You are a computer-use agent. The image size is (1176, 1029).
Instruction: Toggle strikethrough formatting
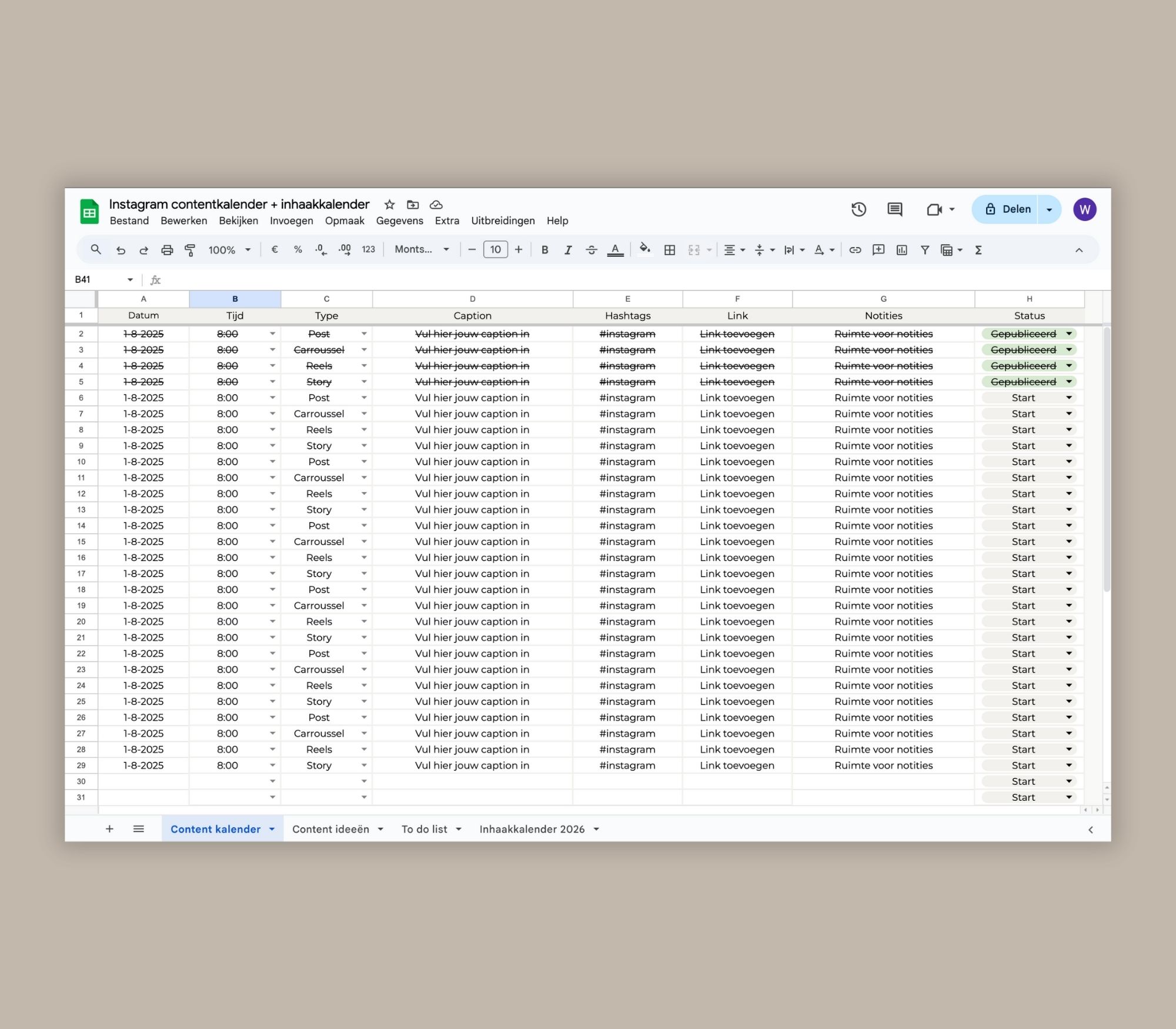click(592, 250)
